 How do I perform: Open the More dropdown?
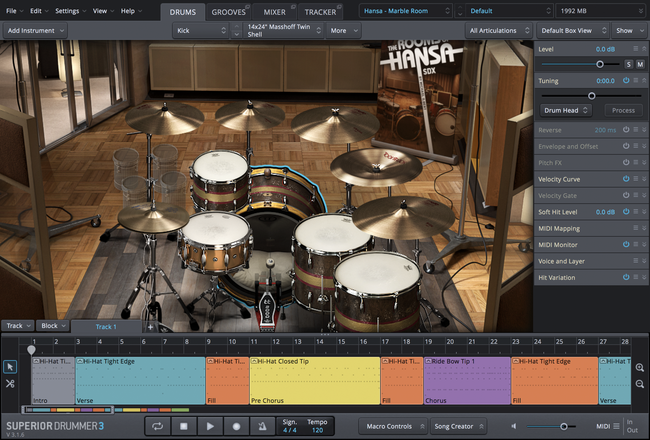(x=344, y=30)
